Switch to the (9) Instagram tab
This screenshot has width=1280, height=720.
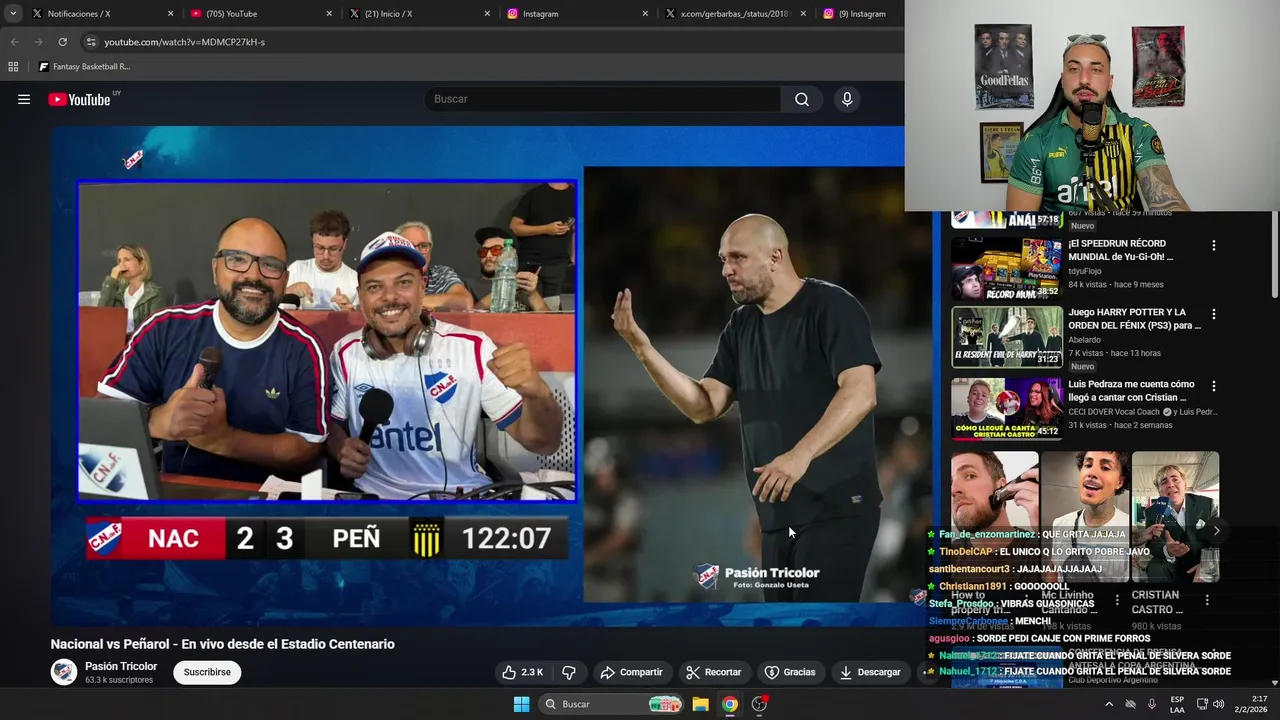860,14
